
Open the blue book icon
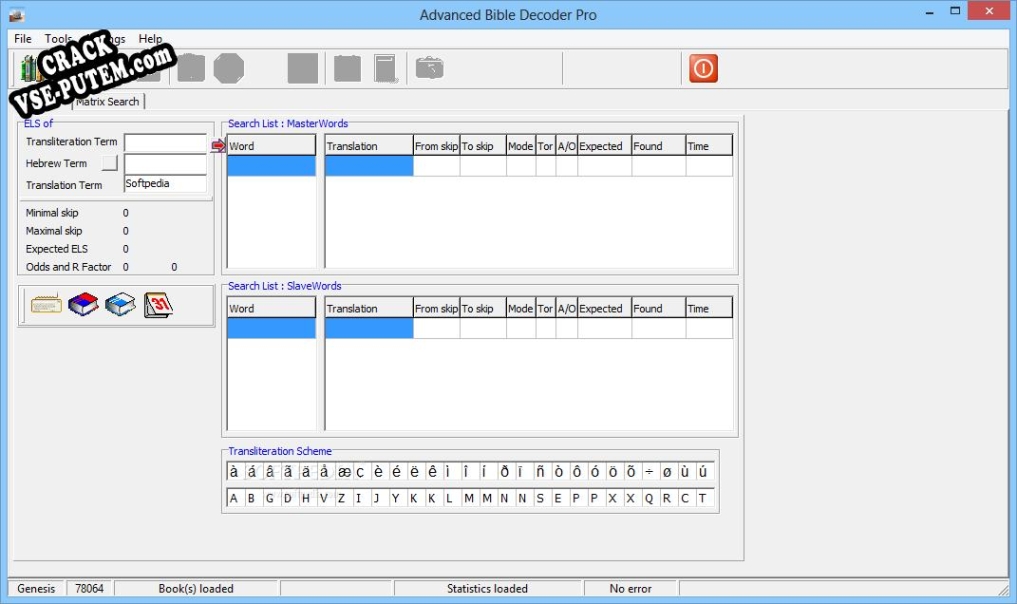click(x=121, y=304)
